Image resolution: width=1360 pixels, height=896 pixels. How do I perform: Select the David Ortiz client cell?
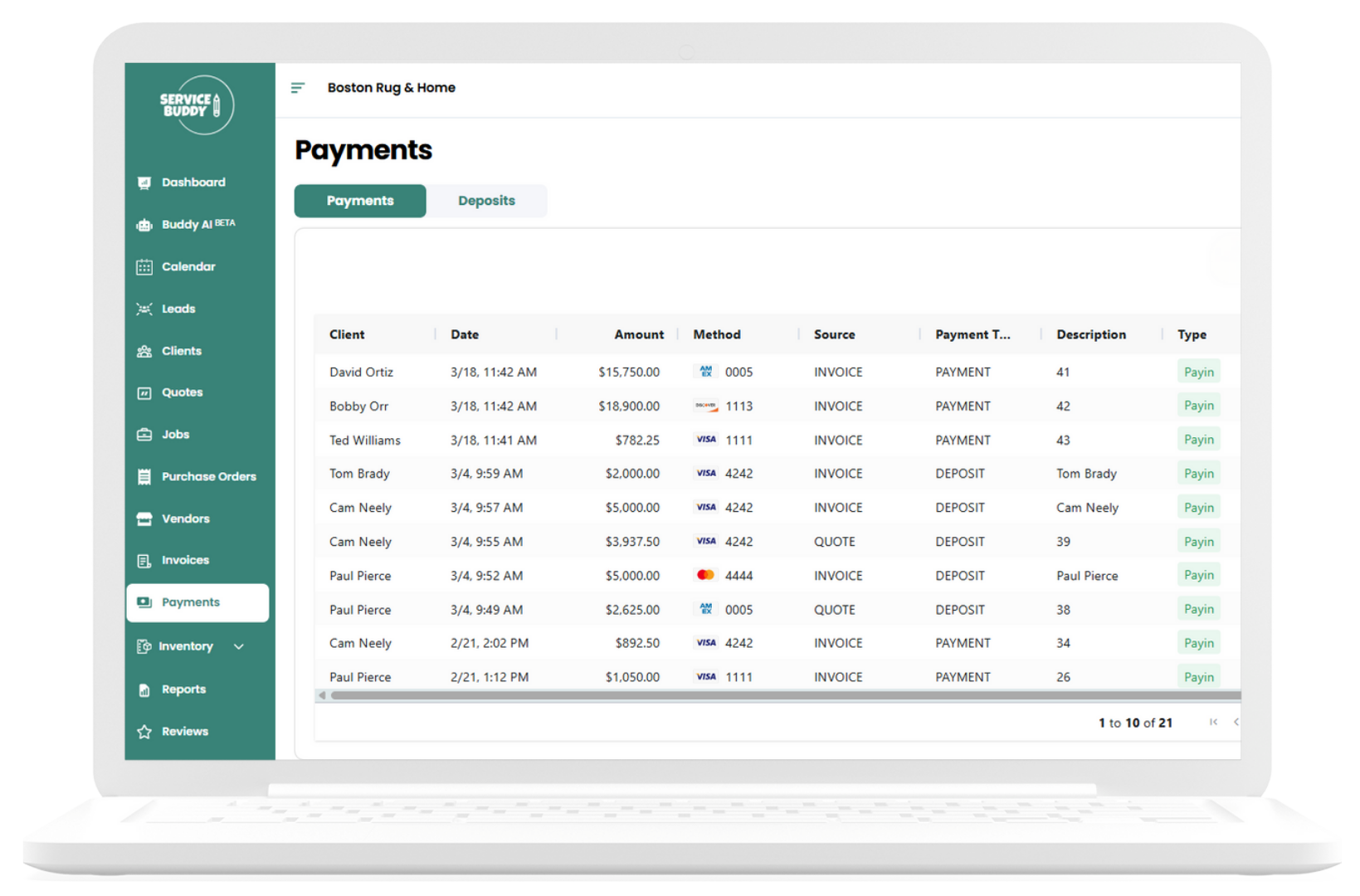361,372
